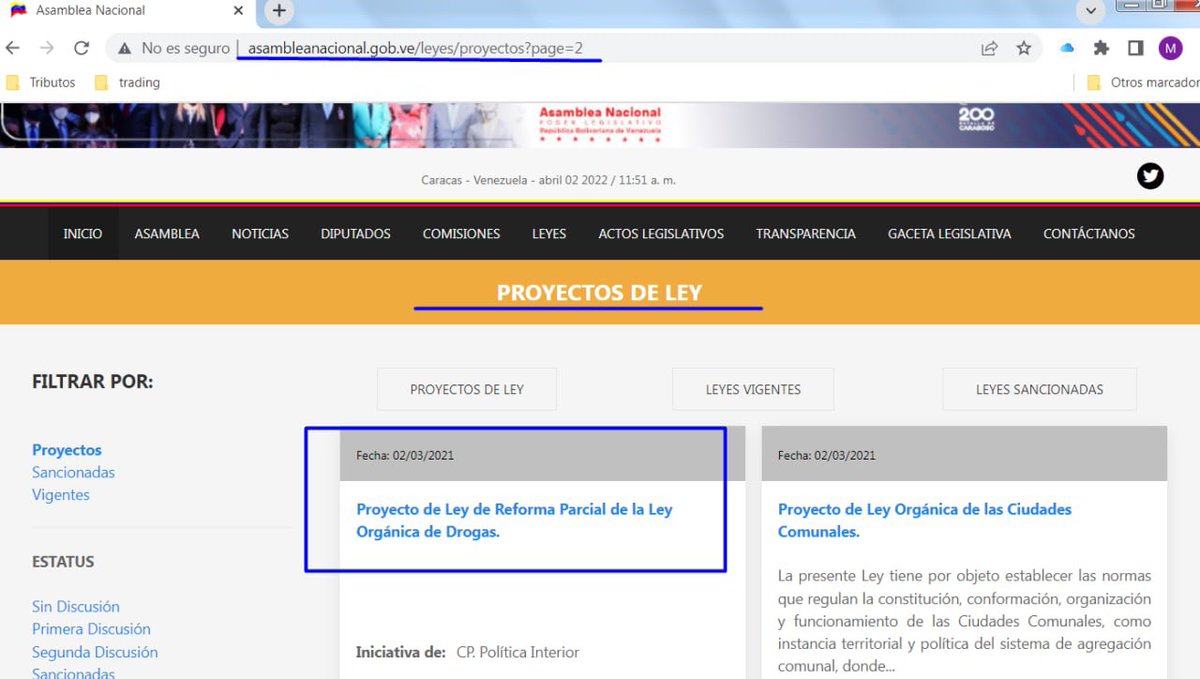Close the Asamblea Nacional tab
Viewport: 1200px width, 679px height.
pos(238,11)
